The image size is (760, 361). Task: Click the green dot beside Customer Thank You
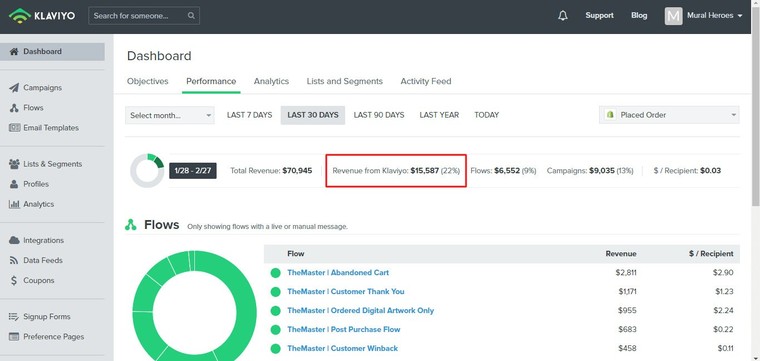[x=275, y=292]
